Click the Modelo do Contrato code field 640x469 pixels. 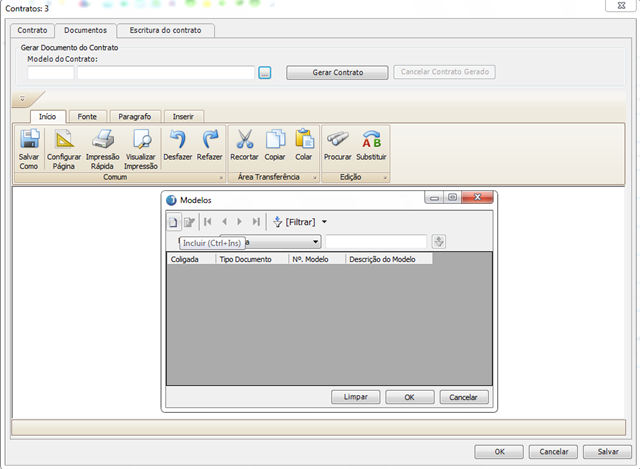51,73
